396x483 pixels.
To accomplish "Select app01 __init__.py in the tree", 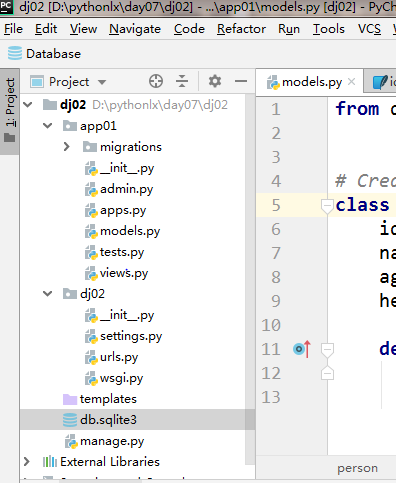I will (x=127, y=168).
